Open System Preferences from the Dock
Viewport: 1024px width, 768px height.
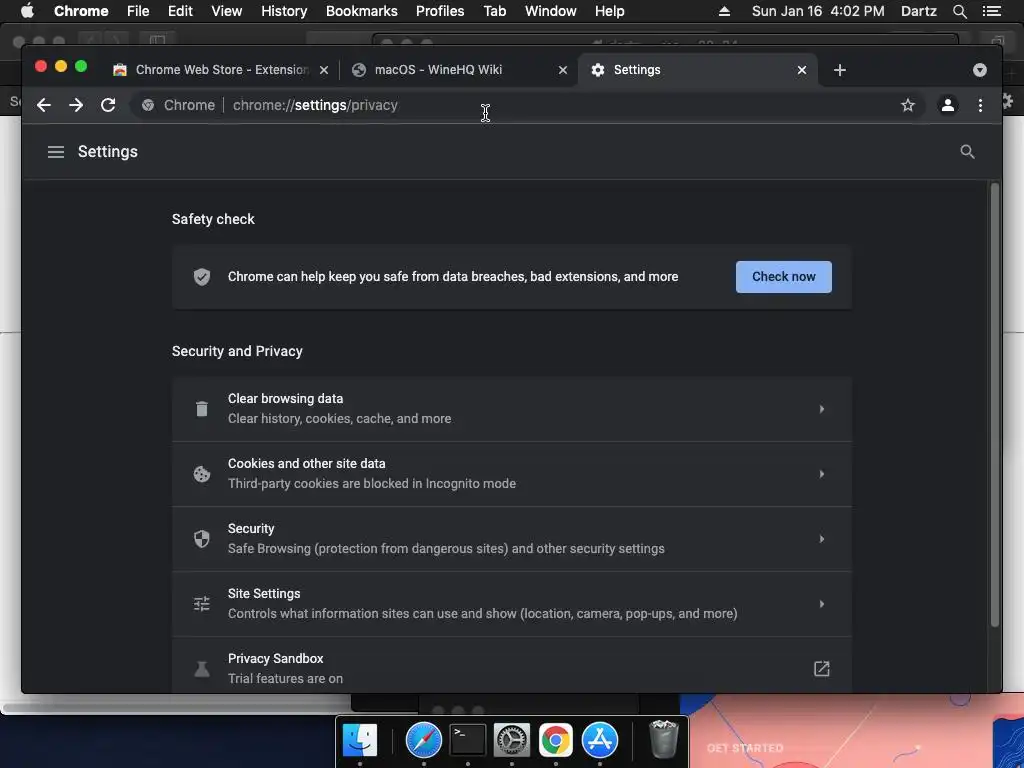pos(511,740)
